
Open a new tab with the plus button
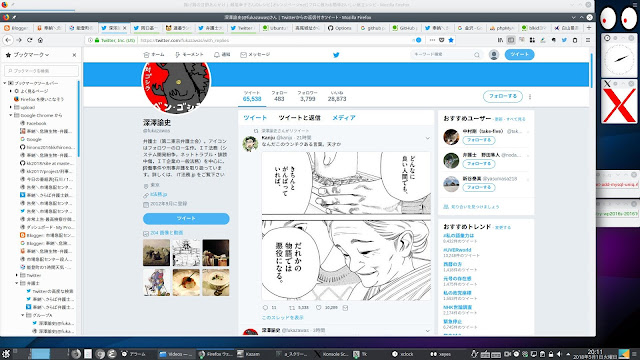click(x=589, y=28)
